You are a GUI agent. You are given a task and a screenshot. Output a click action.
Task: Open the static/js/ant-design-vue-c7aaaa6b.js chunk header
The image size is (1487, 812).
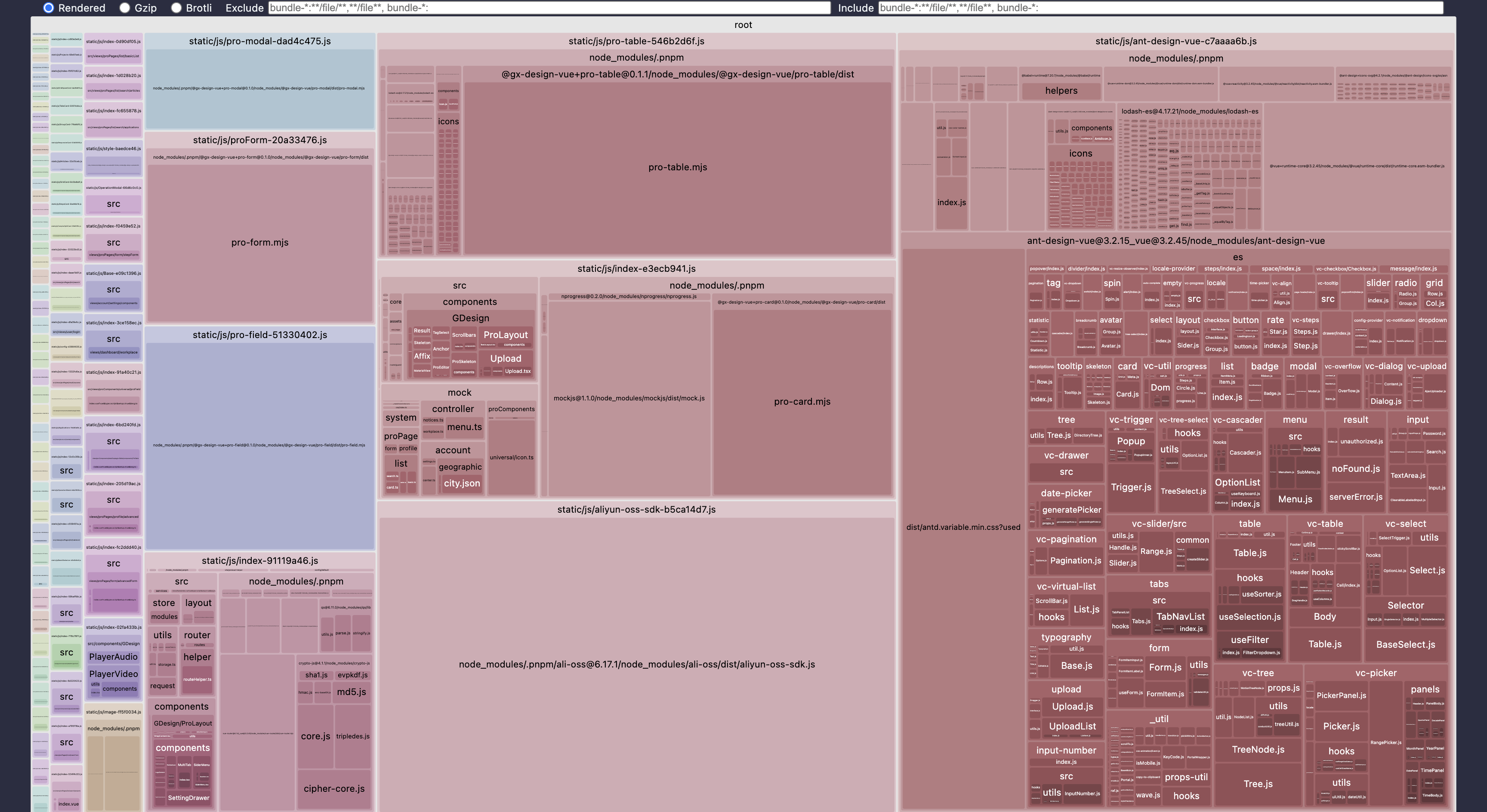tap(1176, 41)
